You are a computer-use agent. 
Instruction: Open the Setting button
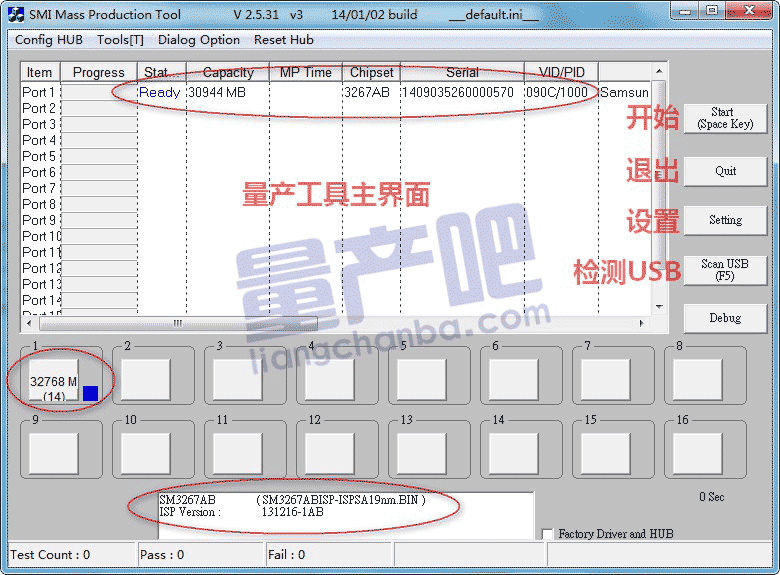click(725, 220)
